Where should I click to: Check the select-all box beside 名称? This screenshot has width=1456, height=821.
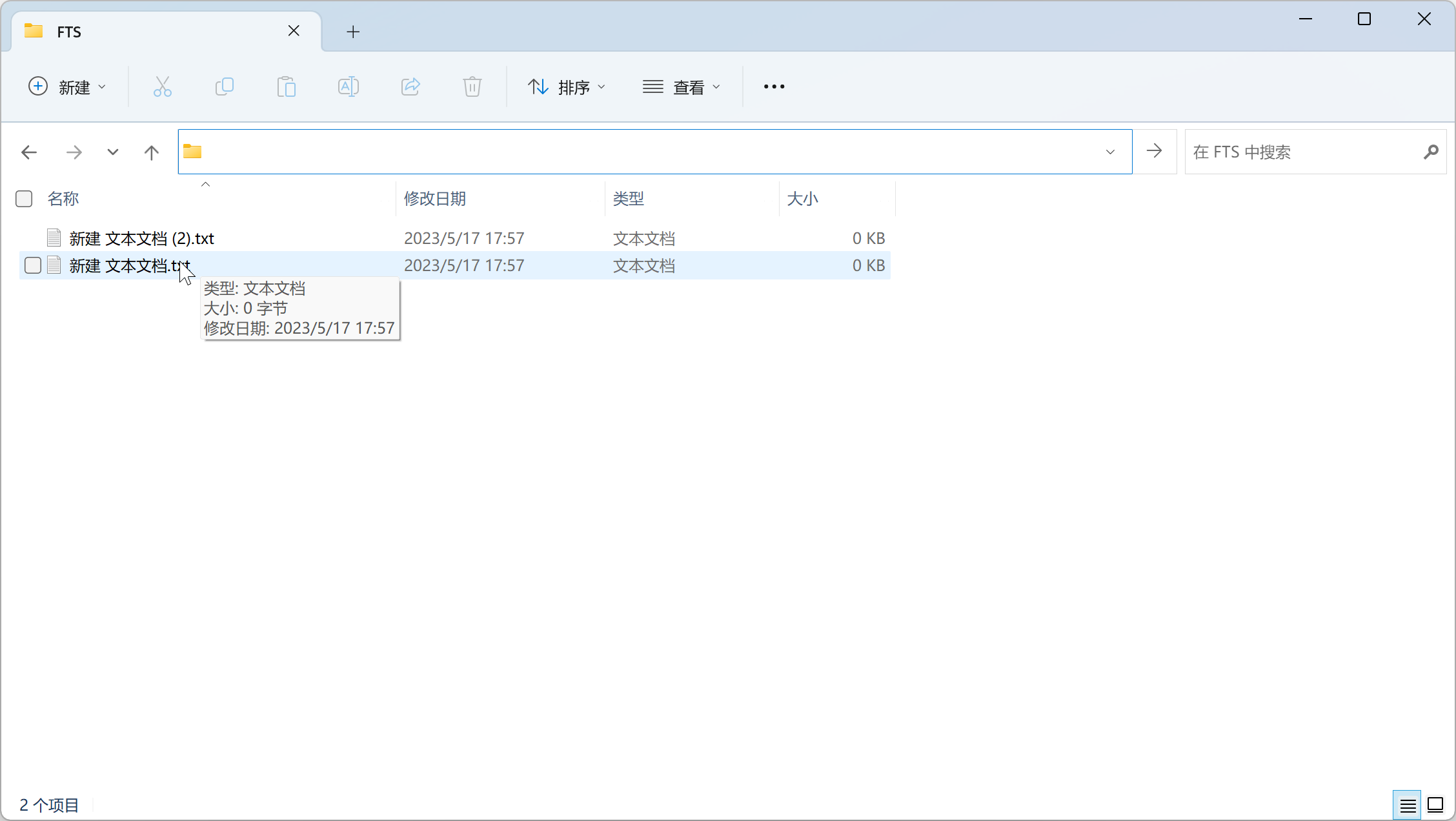pos(24,199)
